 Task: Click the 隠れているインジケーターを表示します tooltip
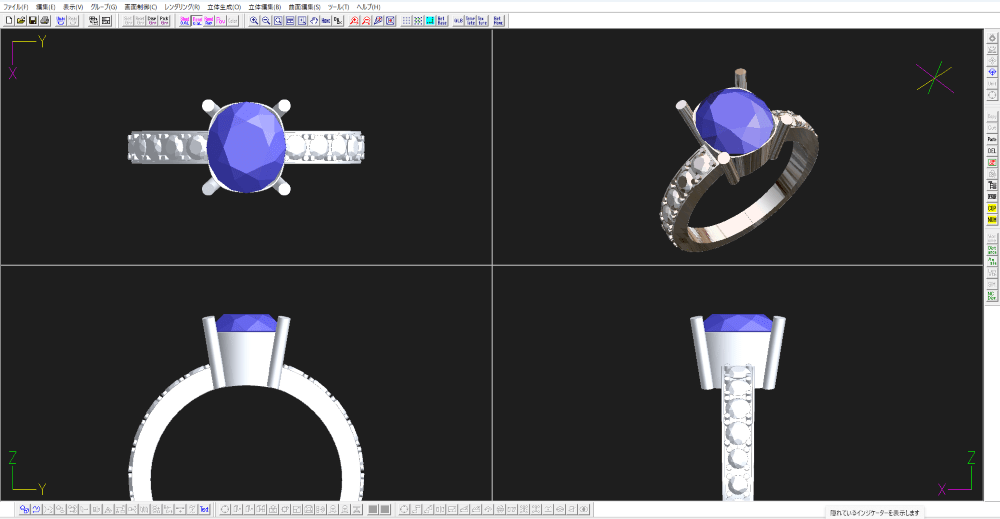(874, 513)
